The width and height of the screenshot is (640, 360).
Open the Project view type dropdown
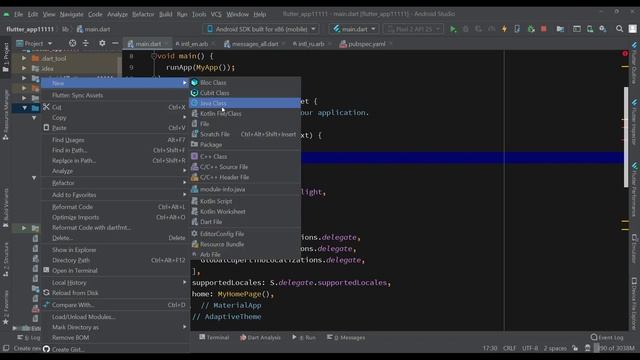coord(34,43)
